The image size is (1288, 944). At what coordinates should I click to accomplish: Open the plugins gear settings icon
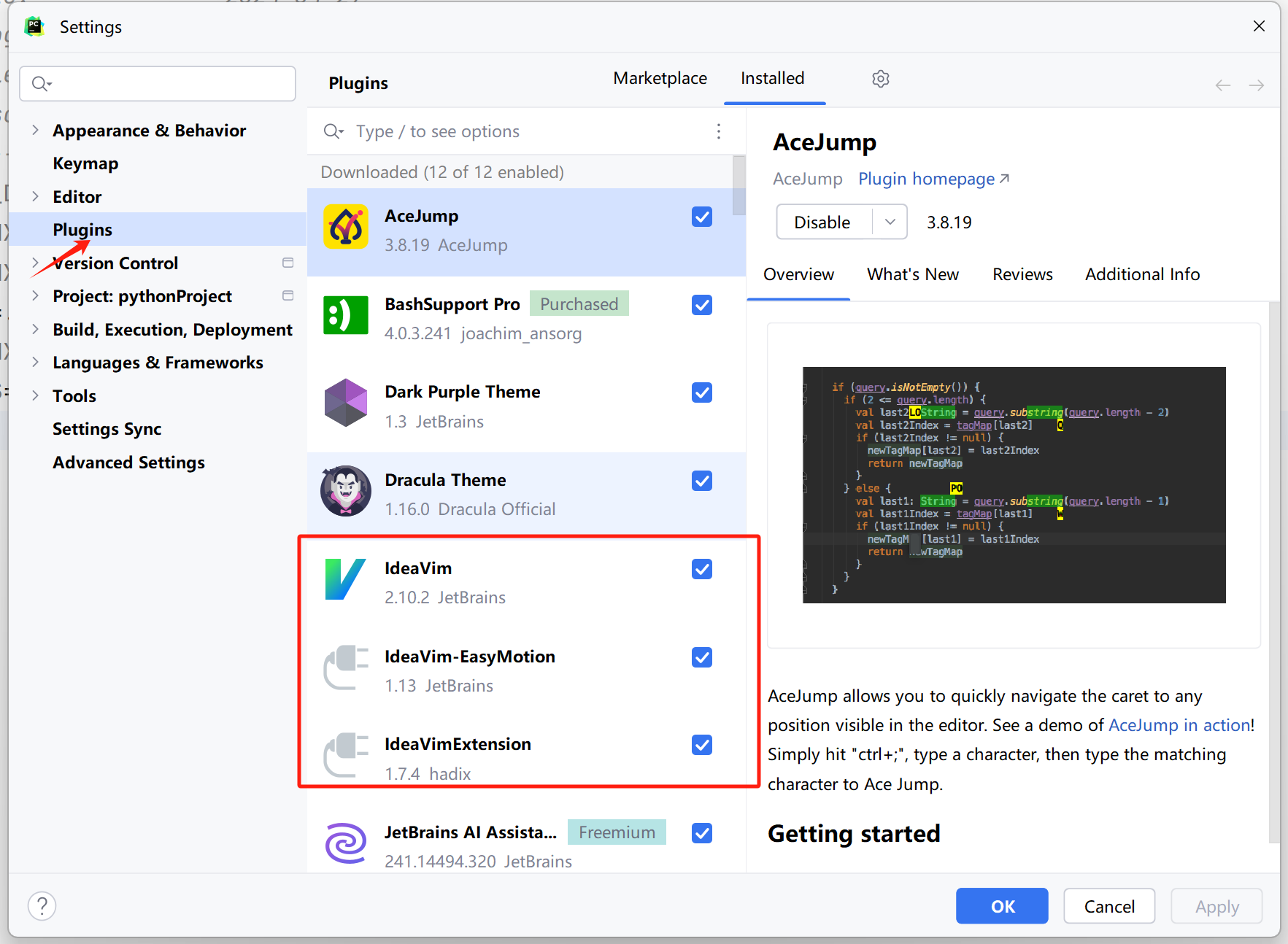click(881, 79)
